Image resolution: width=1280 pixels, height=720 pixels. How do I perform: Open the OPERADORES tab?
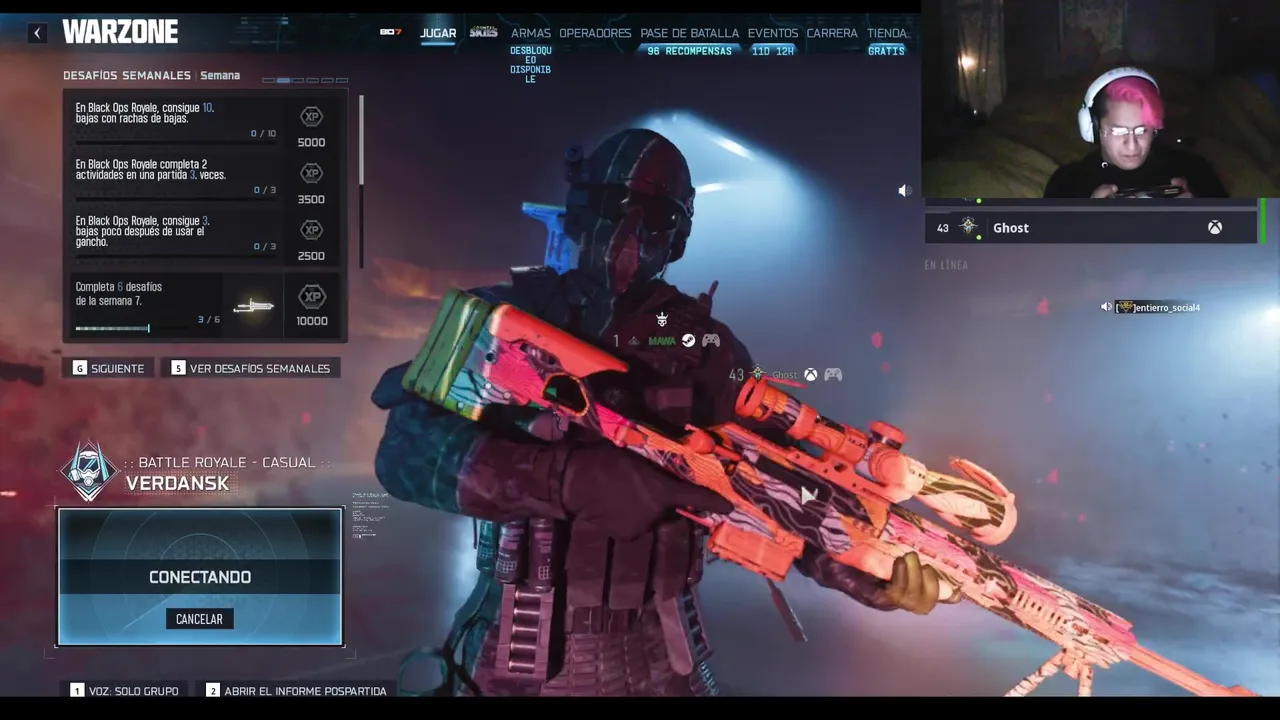tap(595, 33)
